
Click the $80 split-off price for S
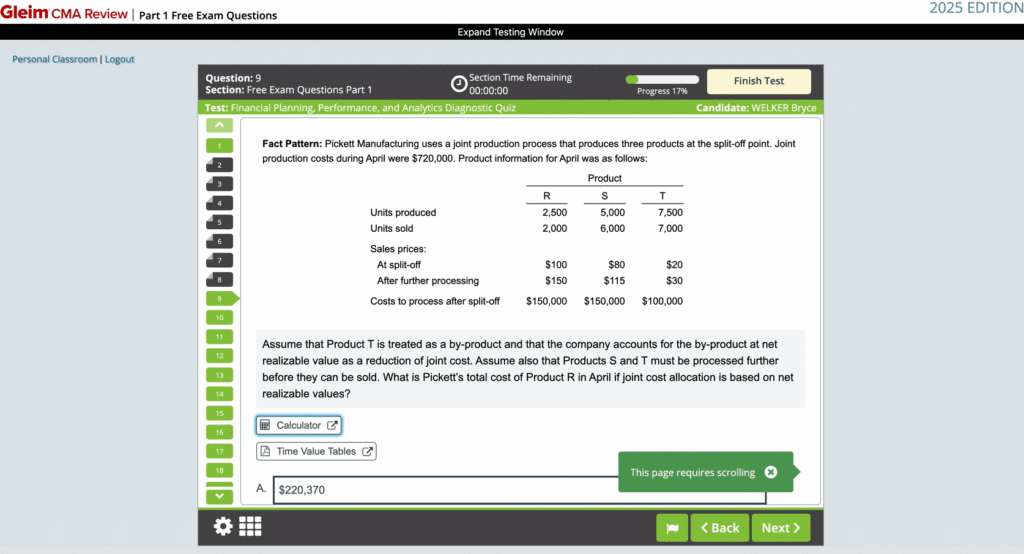(616, 265)
